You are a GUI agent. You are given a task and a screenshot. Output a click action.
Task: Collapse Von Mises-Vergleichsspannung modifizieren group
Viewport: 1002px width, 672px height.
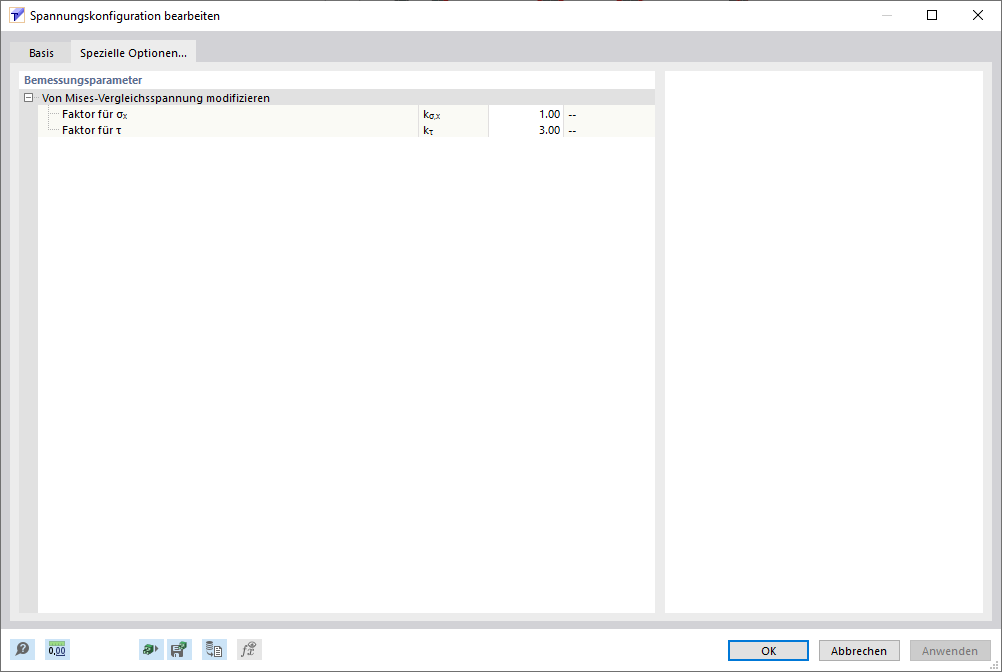click(x=28, y=98)
